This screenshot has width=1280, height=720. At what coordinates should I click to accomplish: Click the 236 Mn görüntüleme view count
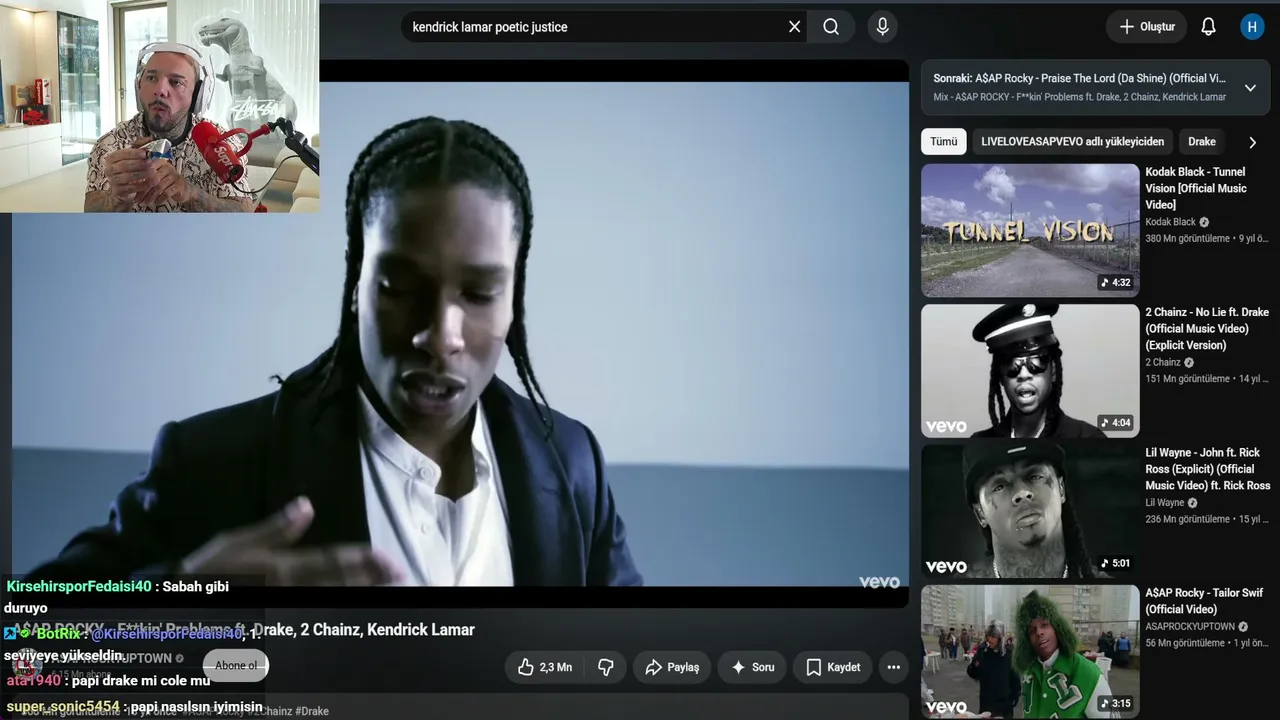click(1188, 519)
